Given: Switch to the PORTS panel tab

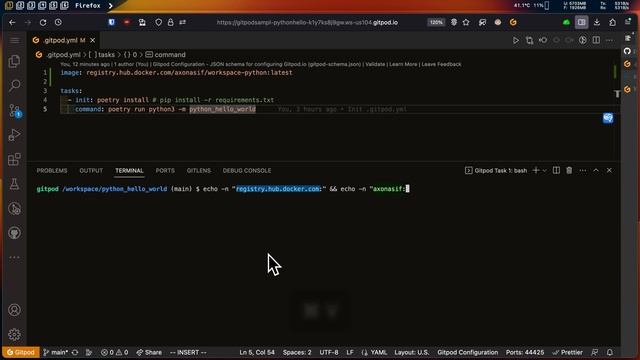Looking at the screenshot, I should (x=165, y=171).
